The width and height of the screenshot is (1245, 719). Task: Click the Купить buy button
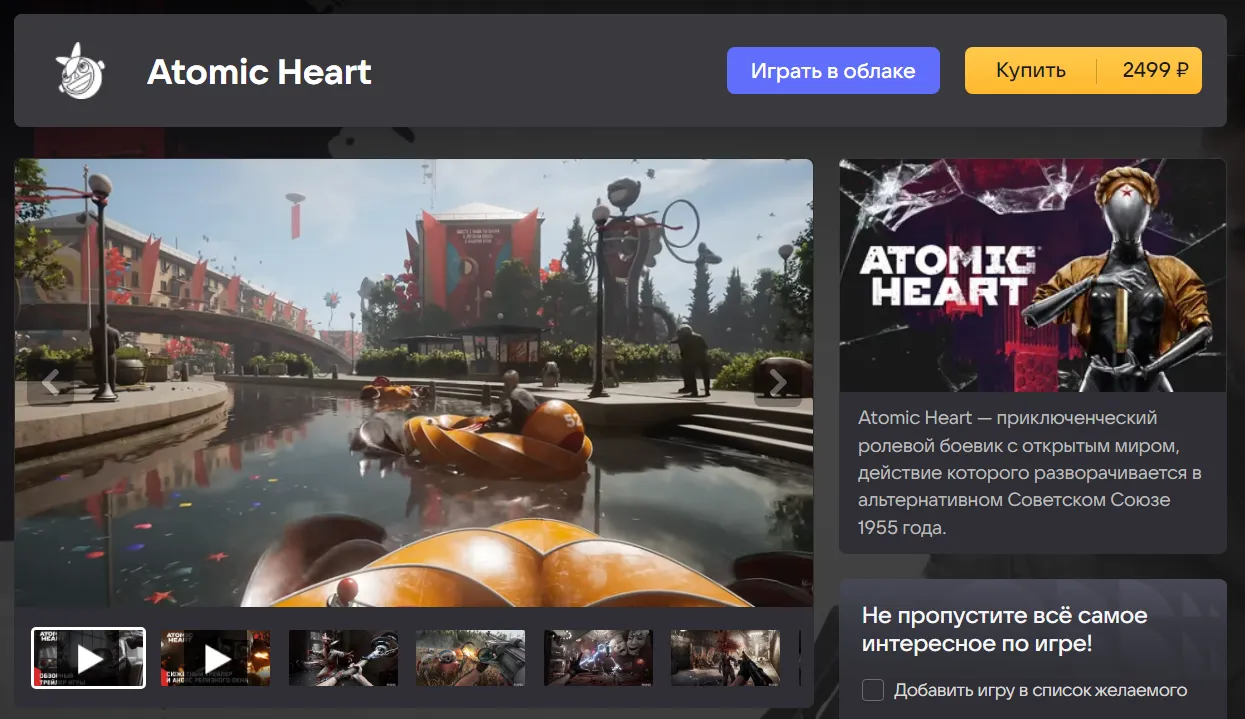[x=1031, y=71]
